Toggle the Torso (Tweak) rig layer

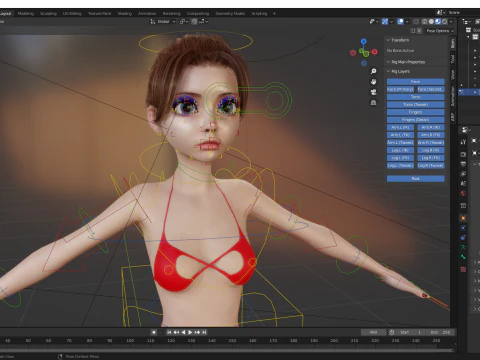(415, 105)
